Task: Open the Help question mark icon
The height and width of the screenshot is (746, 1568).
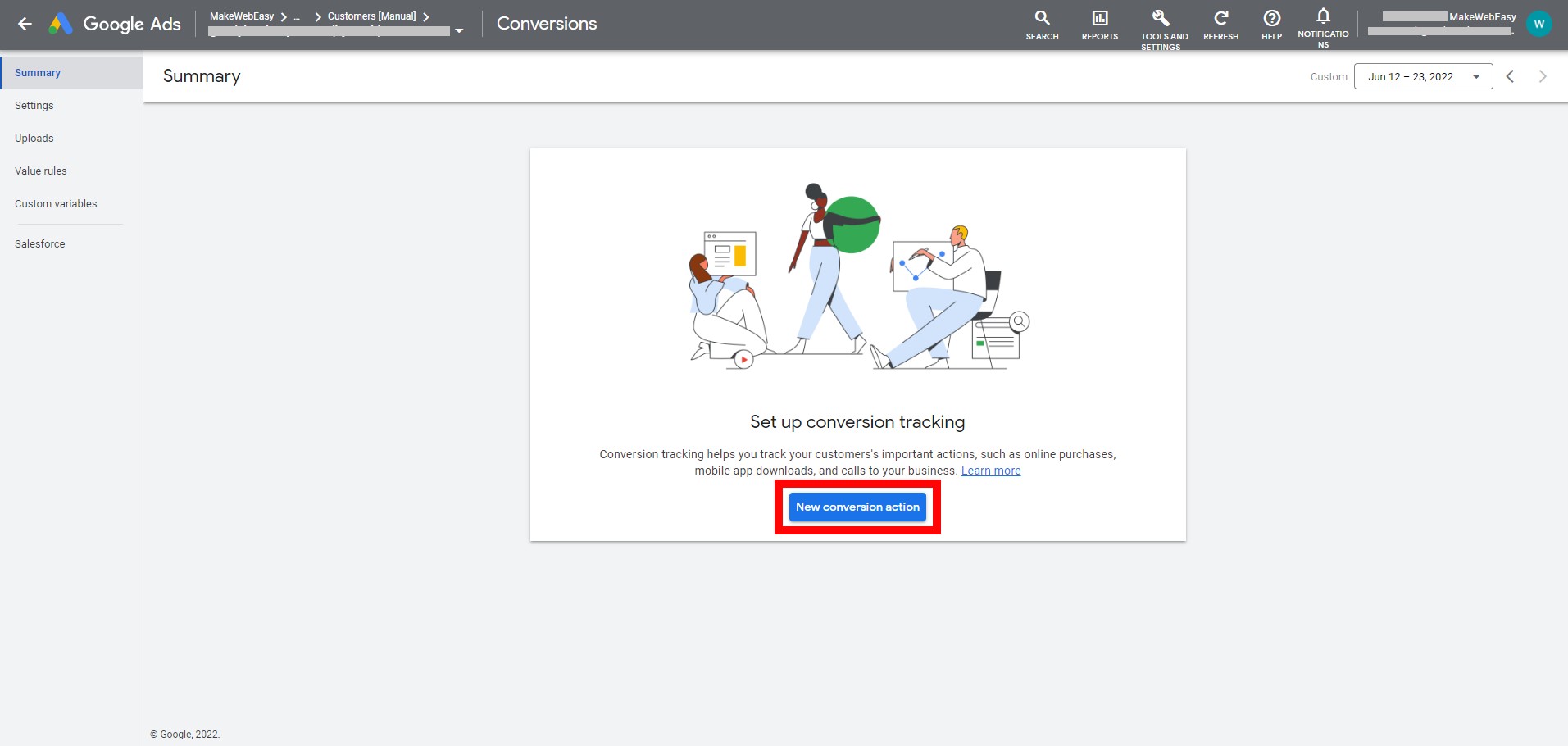Action: point(1271,25)
